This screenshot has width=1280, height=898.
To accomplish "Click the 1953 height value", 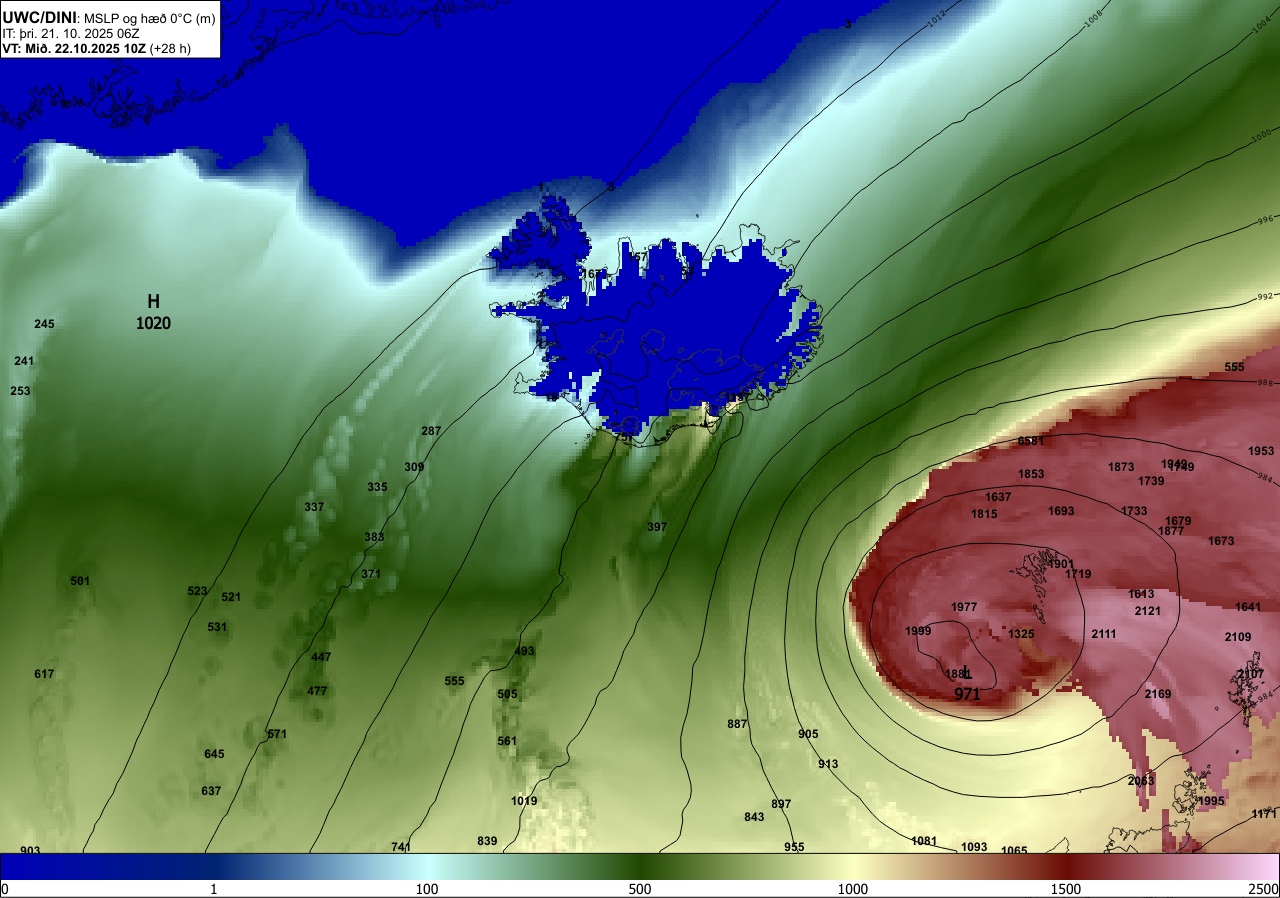I will tap(1262, 451).
